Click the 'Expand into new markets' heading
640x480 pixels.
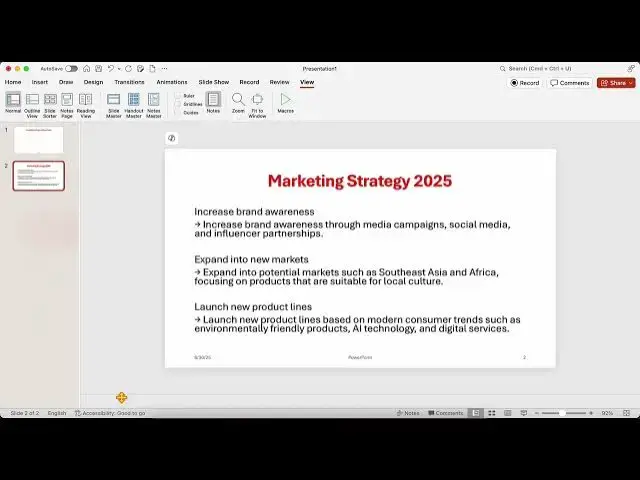click(x=251, y=259)
